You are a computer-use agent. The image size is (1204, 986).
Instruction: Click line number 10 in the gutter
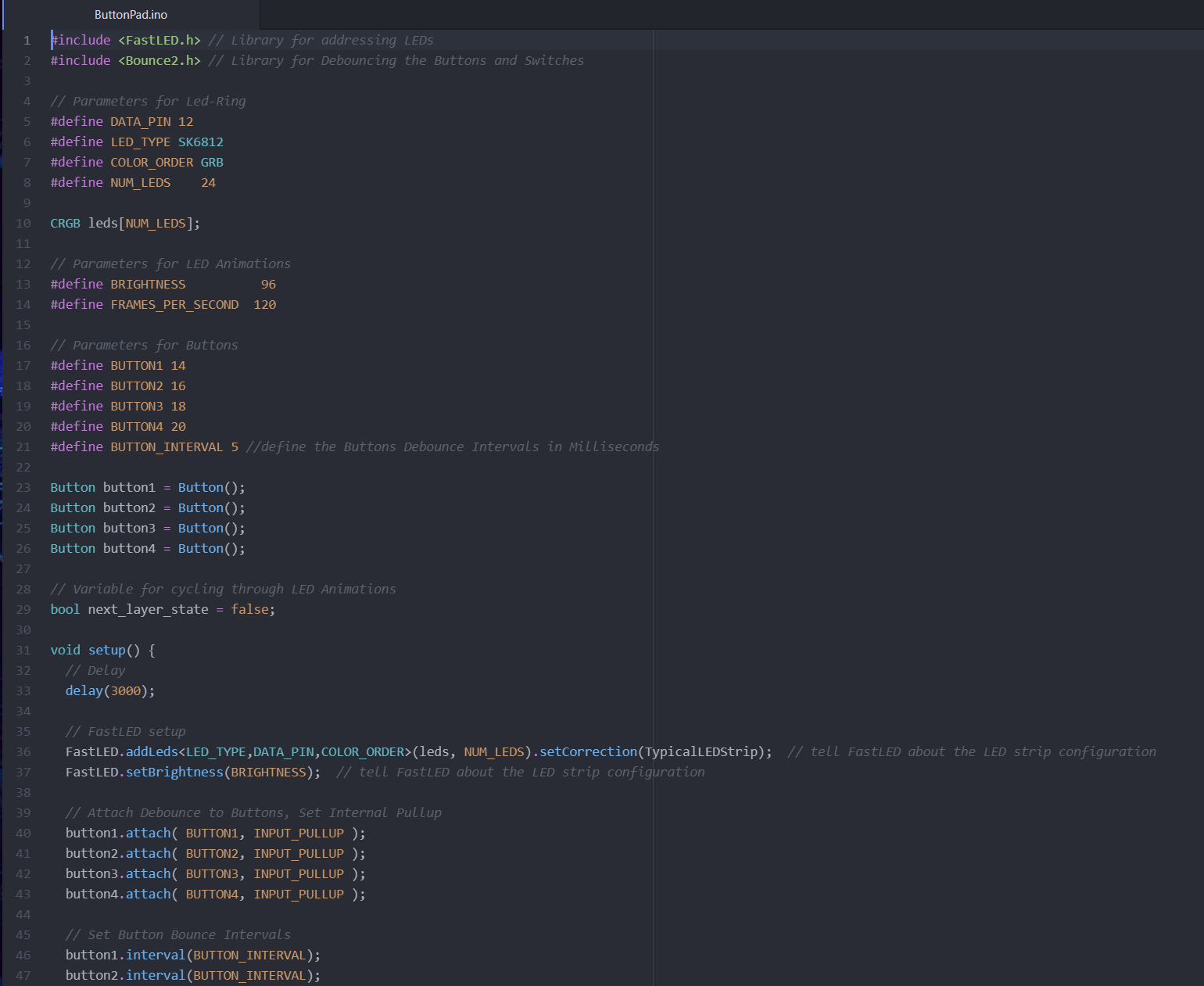tap(23, 224)
